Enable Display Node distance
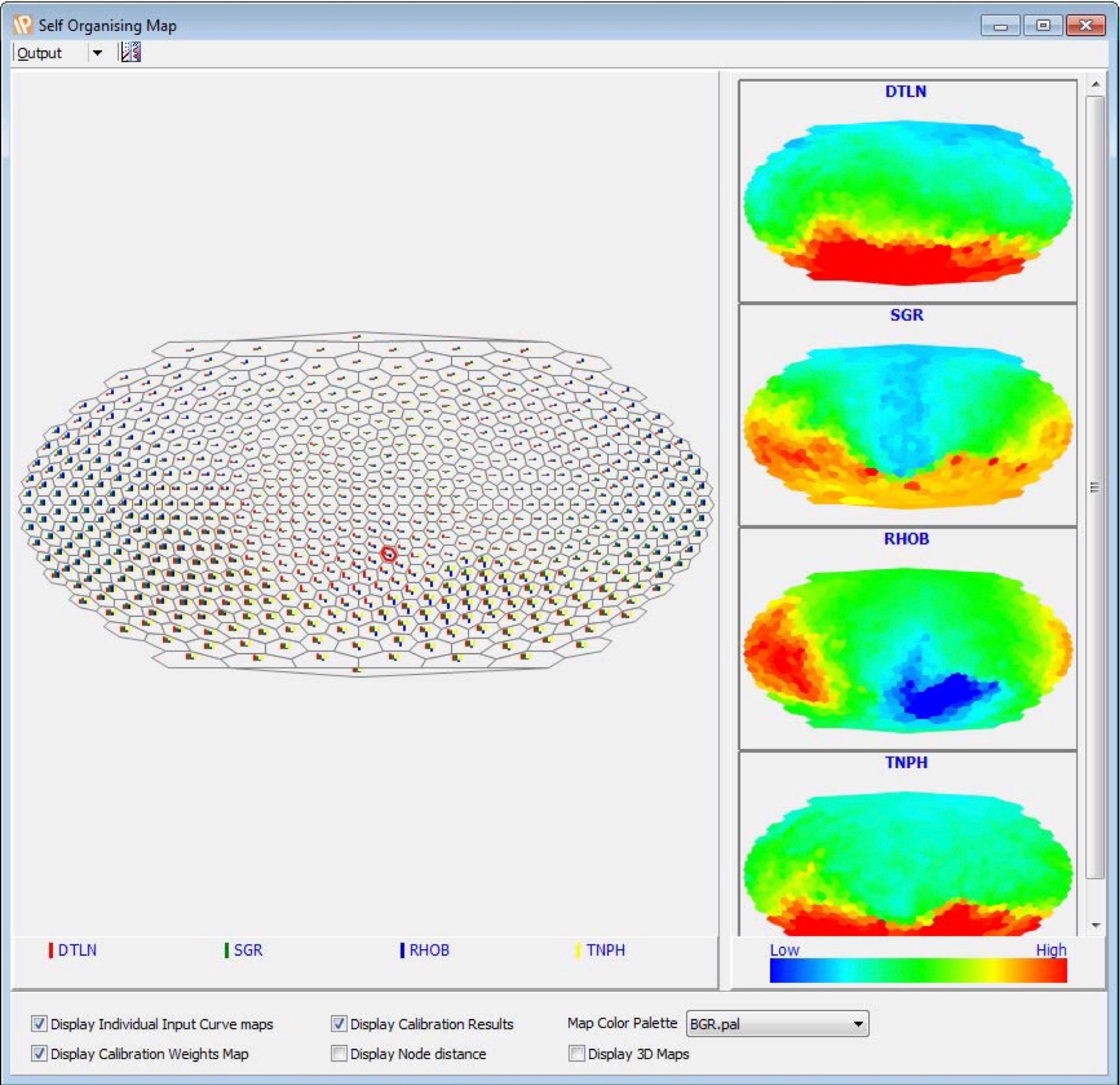 coord(339,1054)
